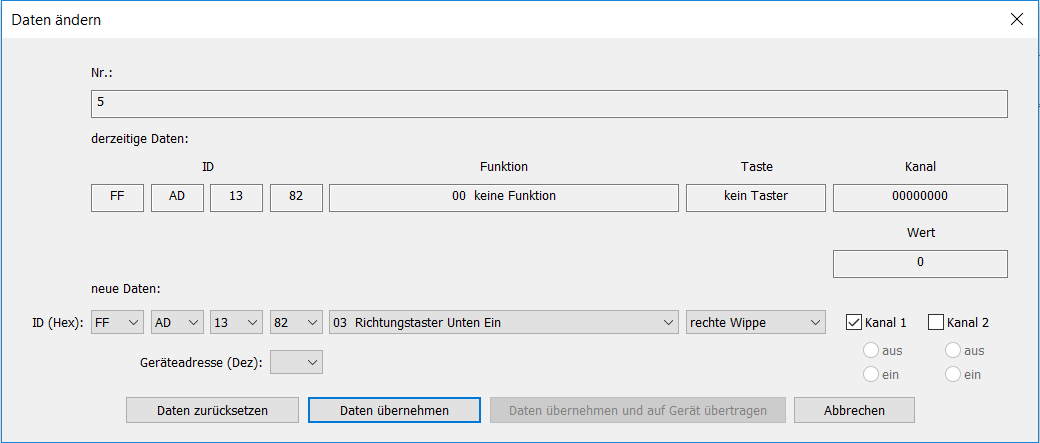Click the Daten zurücksetzen button
Image resolution: width=1040 pixels, height=443 pixels.
(x=212, y=410)
